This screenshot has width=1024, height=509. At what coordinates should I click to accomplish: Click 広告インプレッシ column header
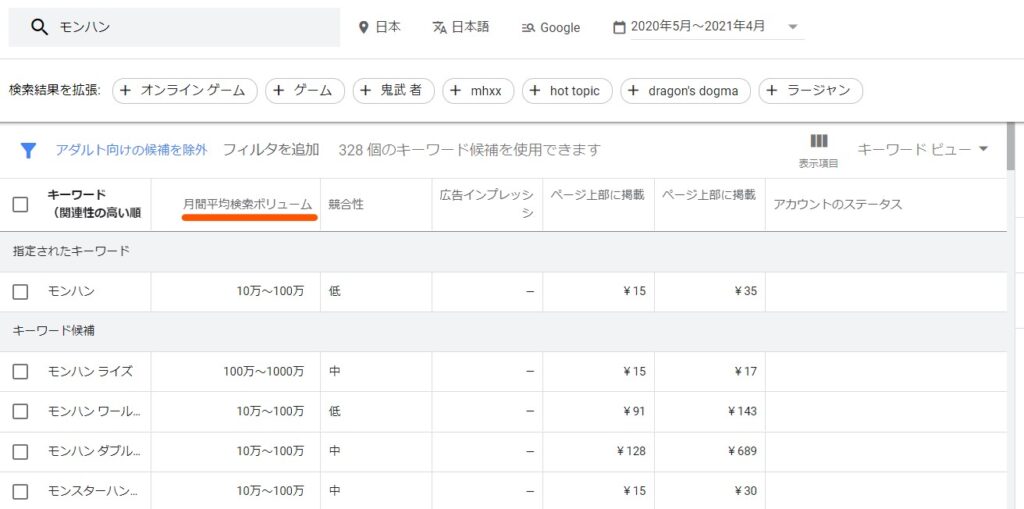pyautogui.click(x=487, y=205)
